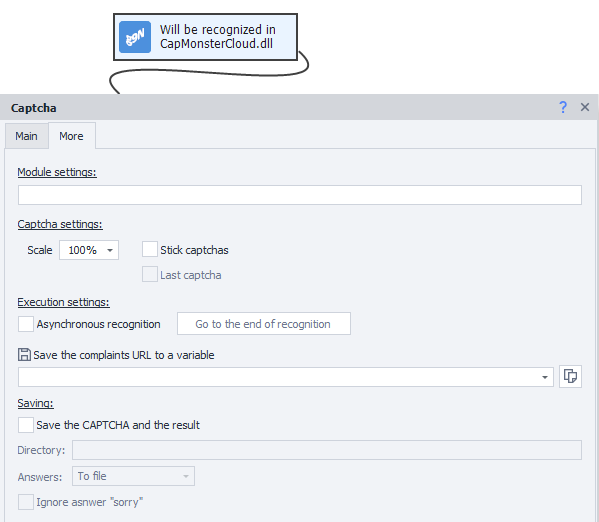
Task: Open the Answers To file dropdown
Action: (x=133, y=476)
